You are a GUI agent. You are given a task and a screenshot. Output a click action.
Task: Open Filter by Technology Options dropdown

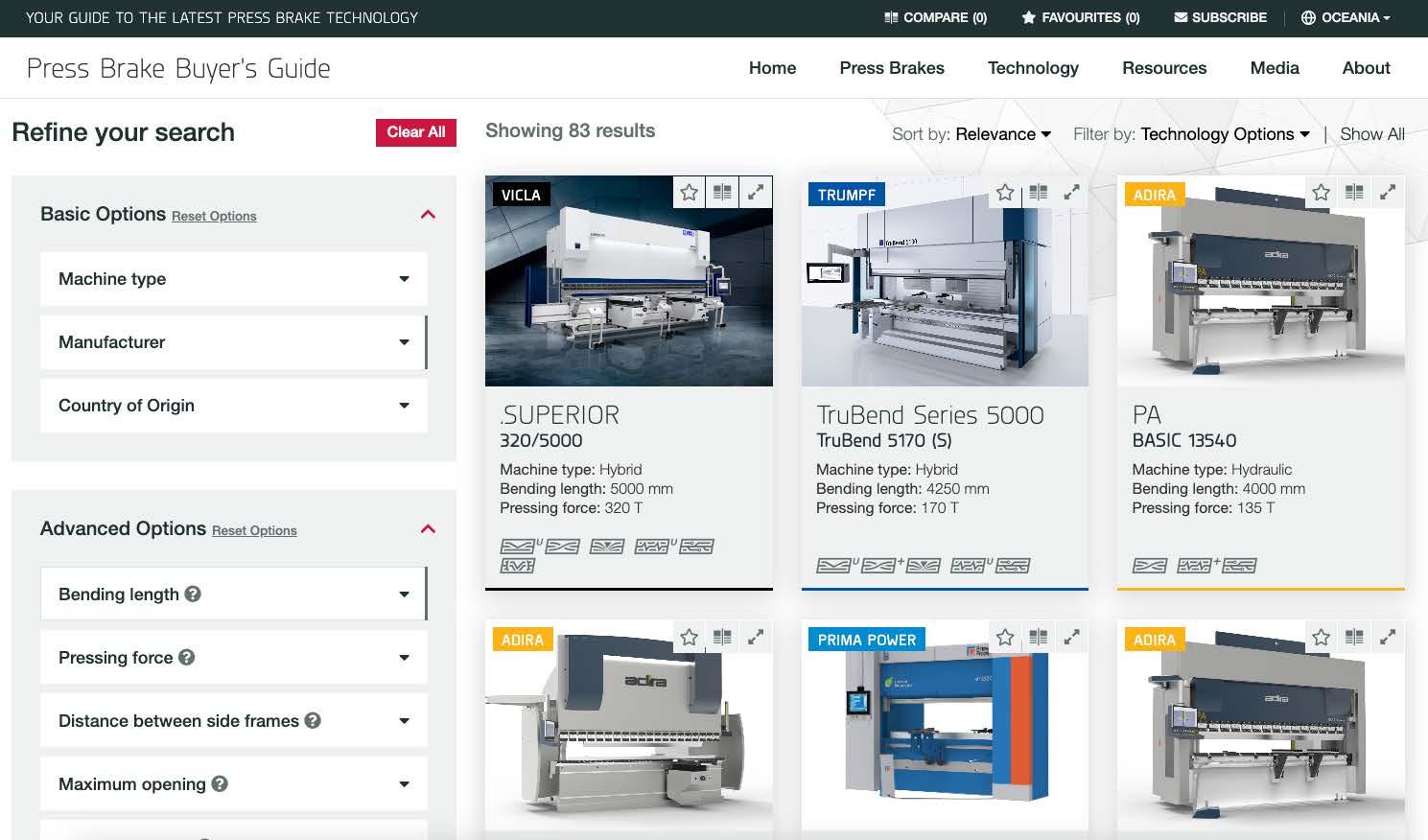(x=1226, y=134)
